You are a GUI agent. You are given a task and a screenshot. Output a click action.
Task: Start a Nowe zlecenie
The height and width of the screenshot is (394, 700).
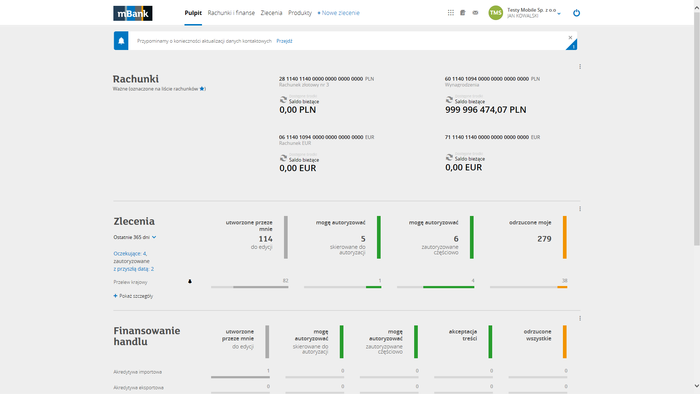pyautogui.click(x=339, y=13)
